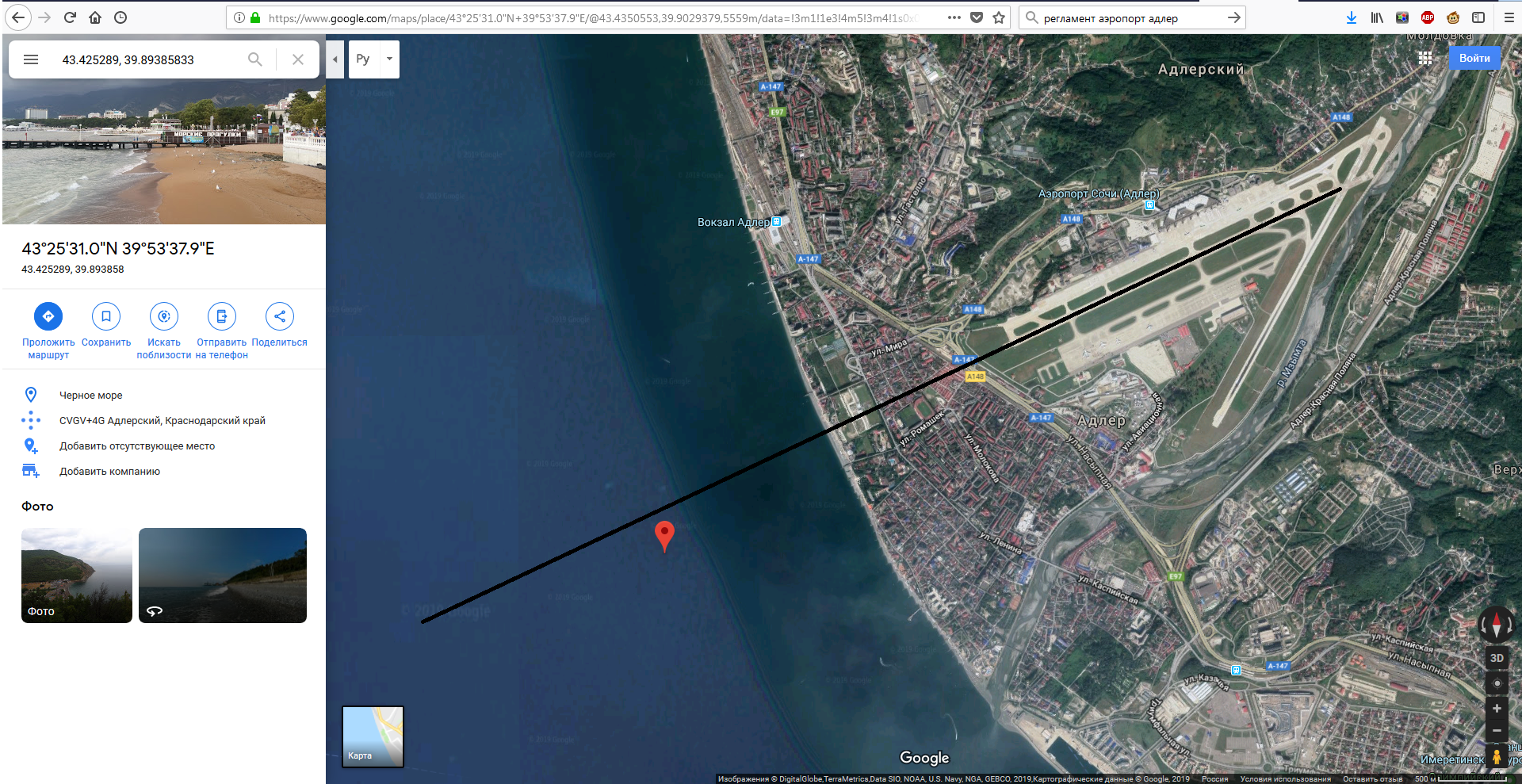Open beach photo at panel top
Viewport: 1522px width, 784px height.
point(164,151)
